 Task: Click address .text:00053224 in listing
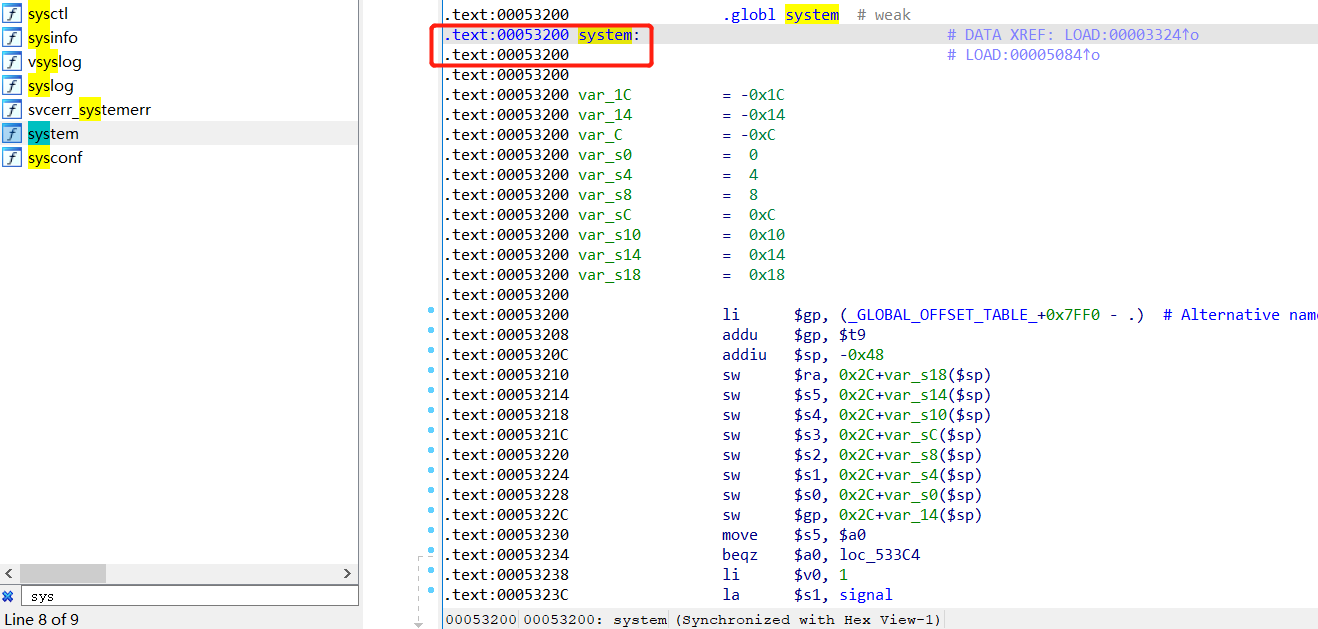point(507,475)
